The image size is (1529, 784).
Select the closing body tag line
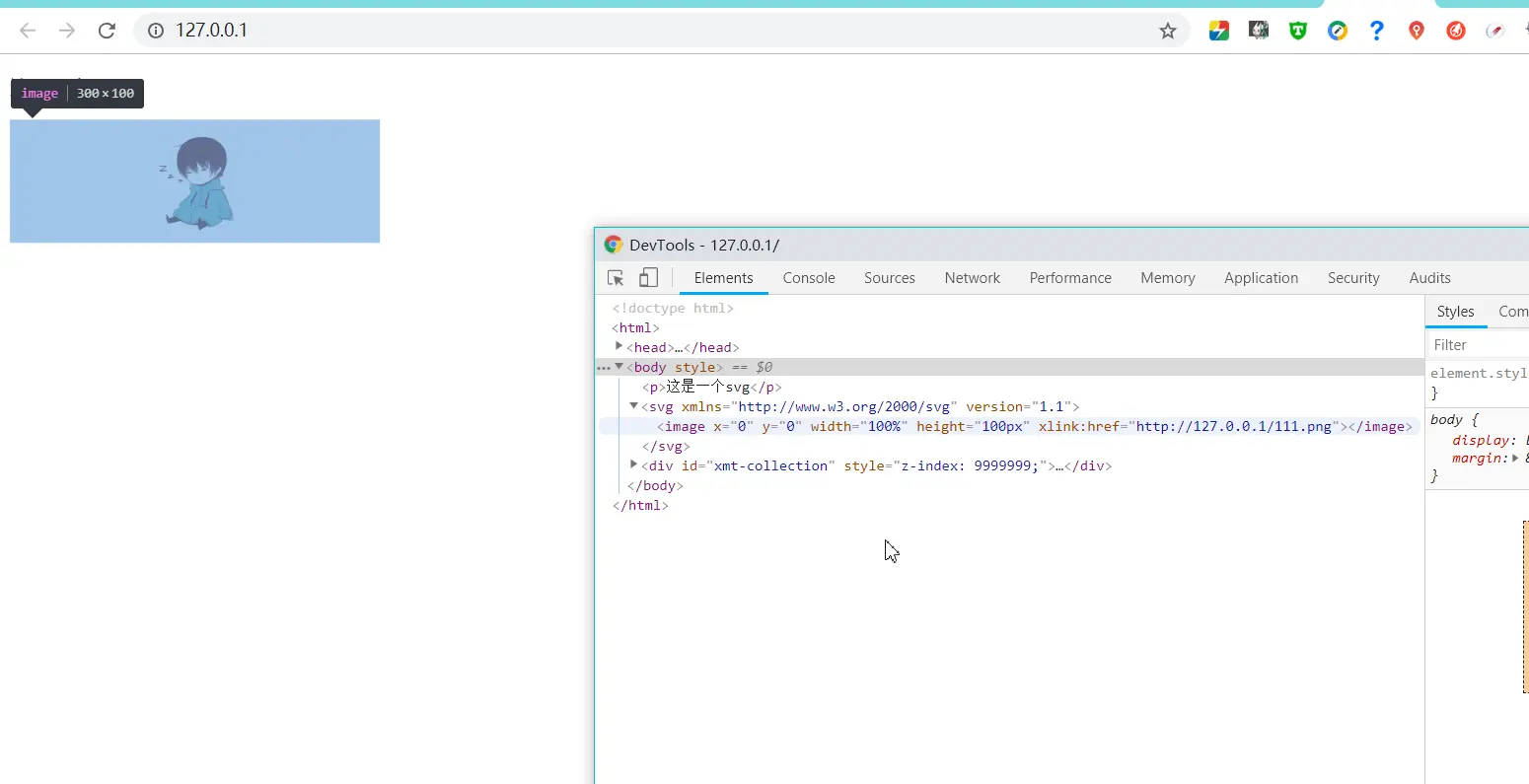click(x=655, y=485)
